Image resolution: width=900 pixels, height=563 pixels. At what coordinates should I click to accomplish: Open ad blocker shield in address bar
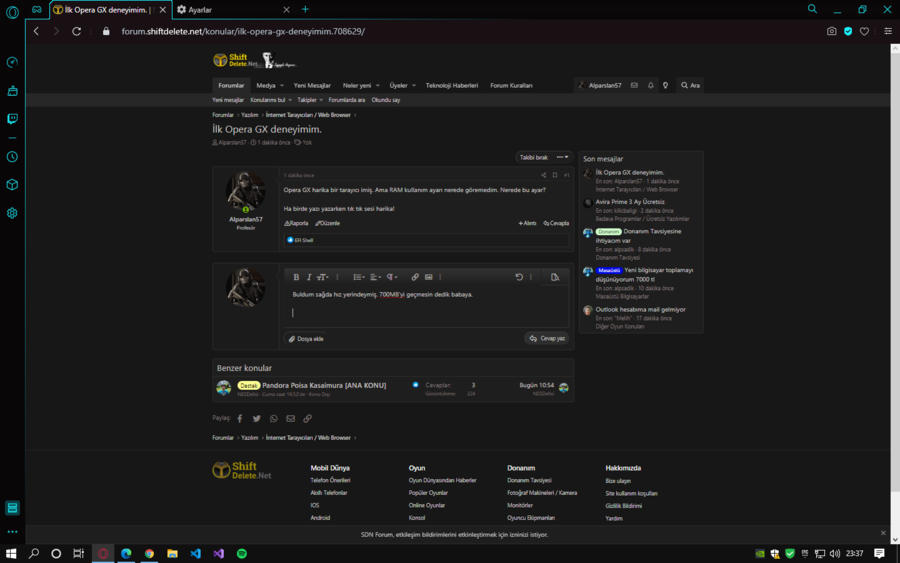[x=848, y=32]
